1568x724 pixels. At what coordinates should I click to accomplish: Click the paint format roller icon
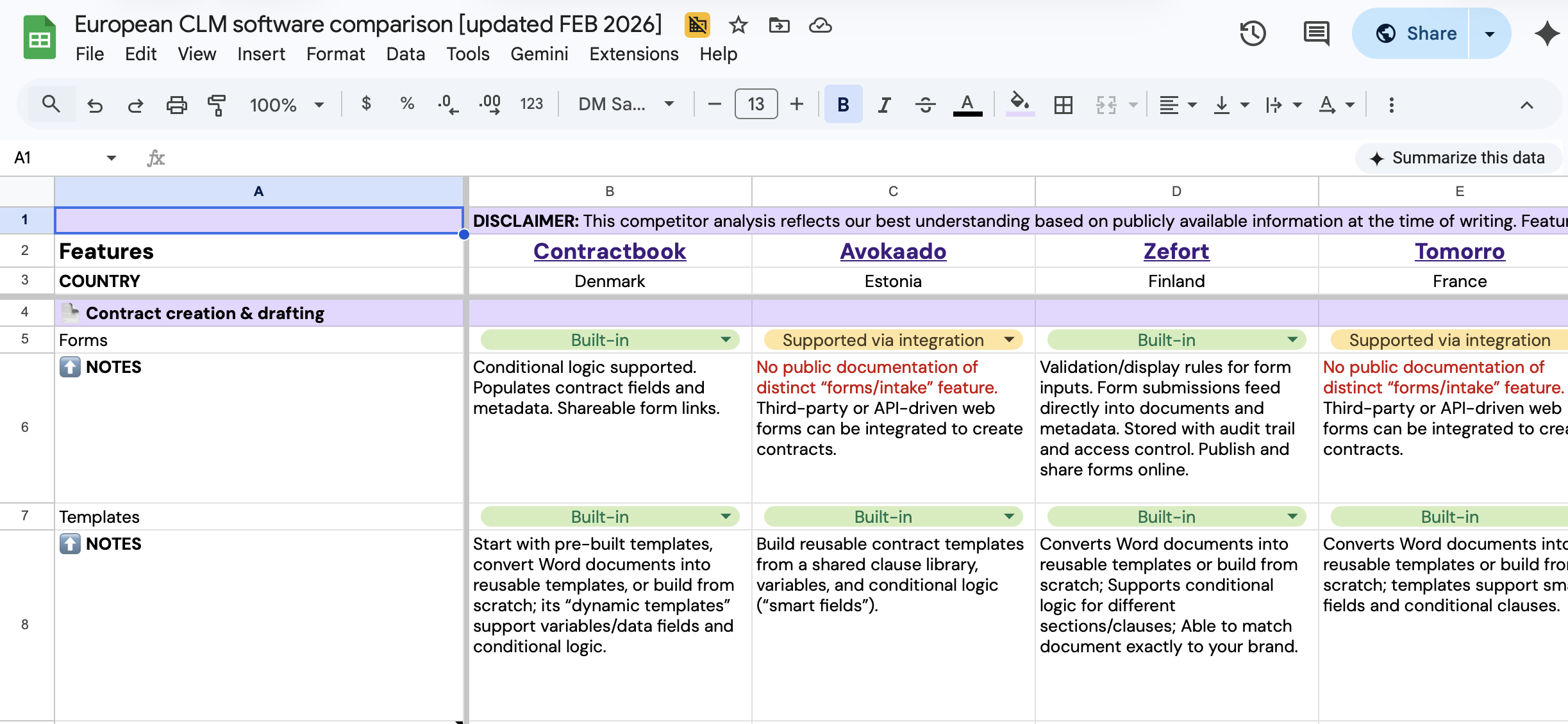click(217, 104)
